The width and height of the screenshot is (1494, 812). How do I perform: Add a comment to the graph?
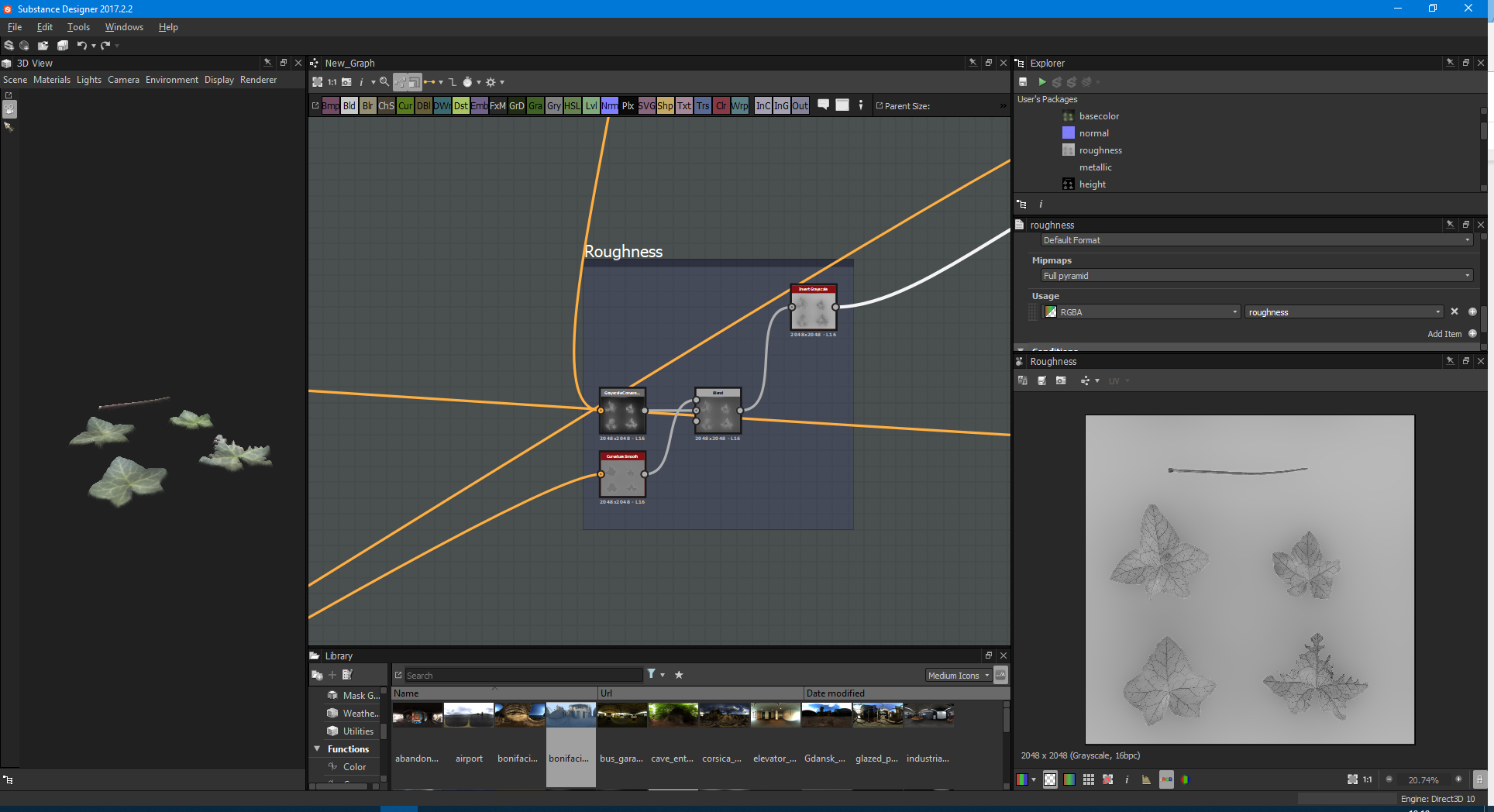click(x=824, y=105)
